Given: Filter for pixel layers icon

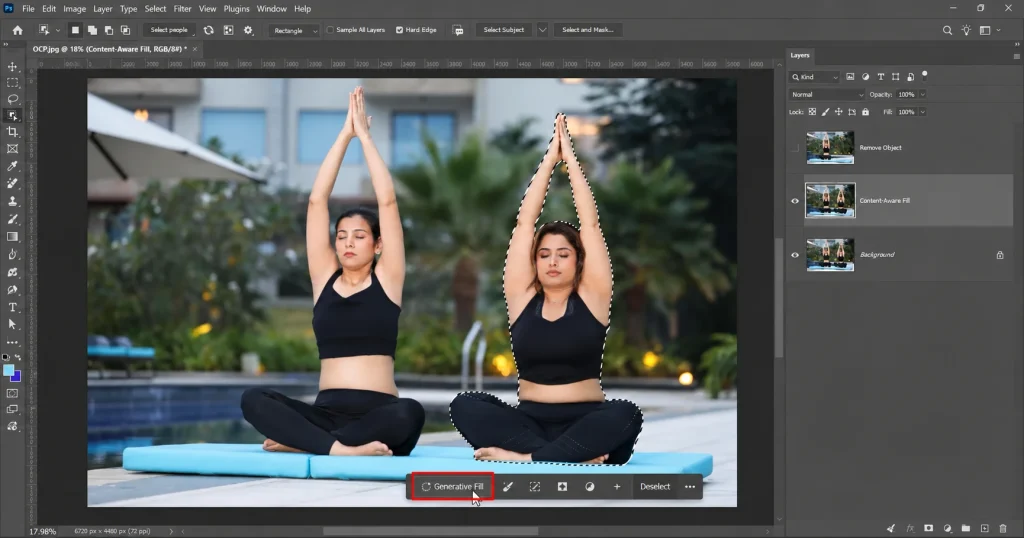Looking at the screenshot, I should click(x=850, y=77).
